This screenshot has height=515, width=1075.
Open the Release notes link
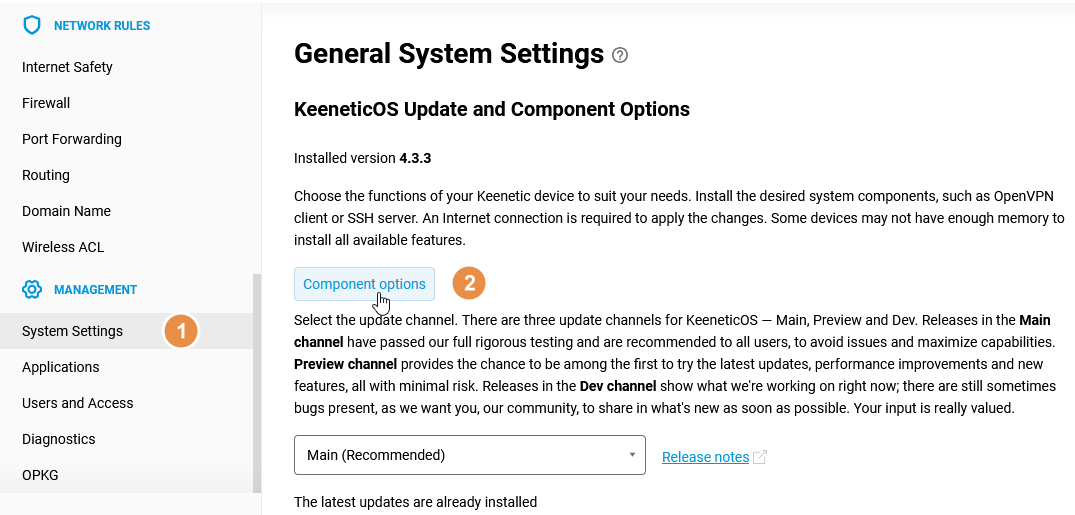pos(705,457)
